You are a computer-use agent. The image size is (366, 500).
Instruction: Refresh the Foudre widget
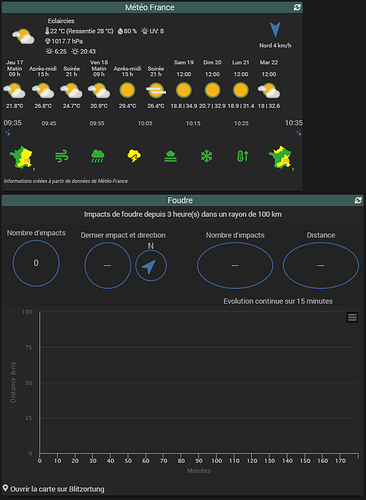(x=358, y=200)
